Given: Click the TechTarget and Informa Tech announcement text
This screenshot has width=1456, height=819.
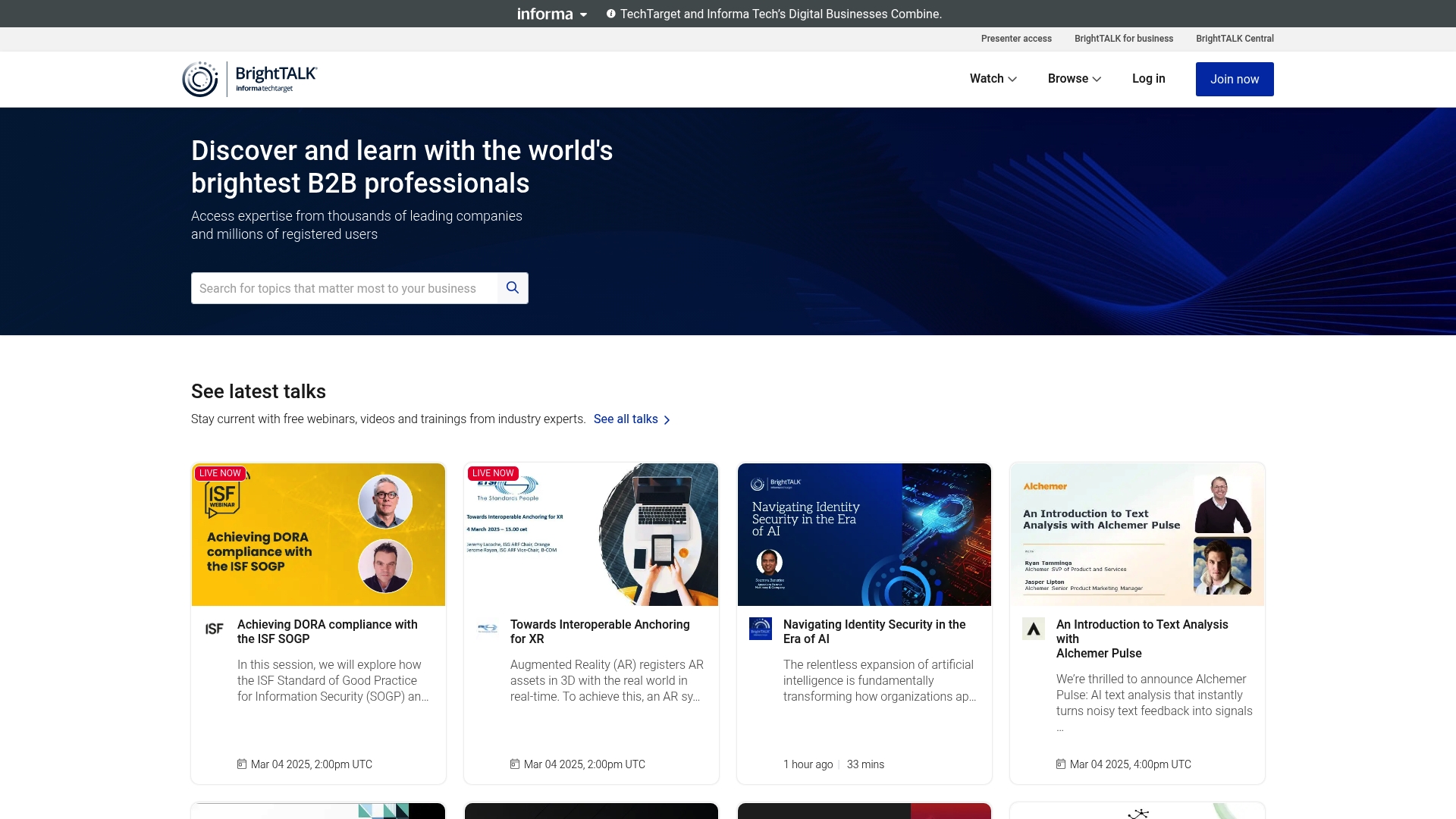Looking at the screenshot, I should coord(781,14).
